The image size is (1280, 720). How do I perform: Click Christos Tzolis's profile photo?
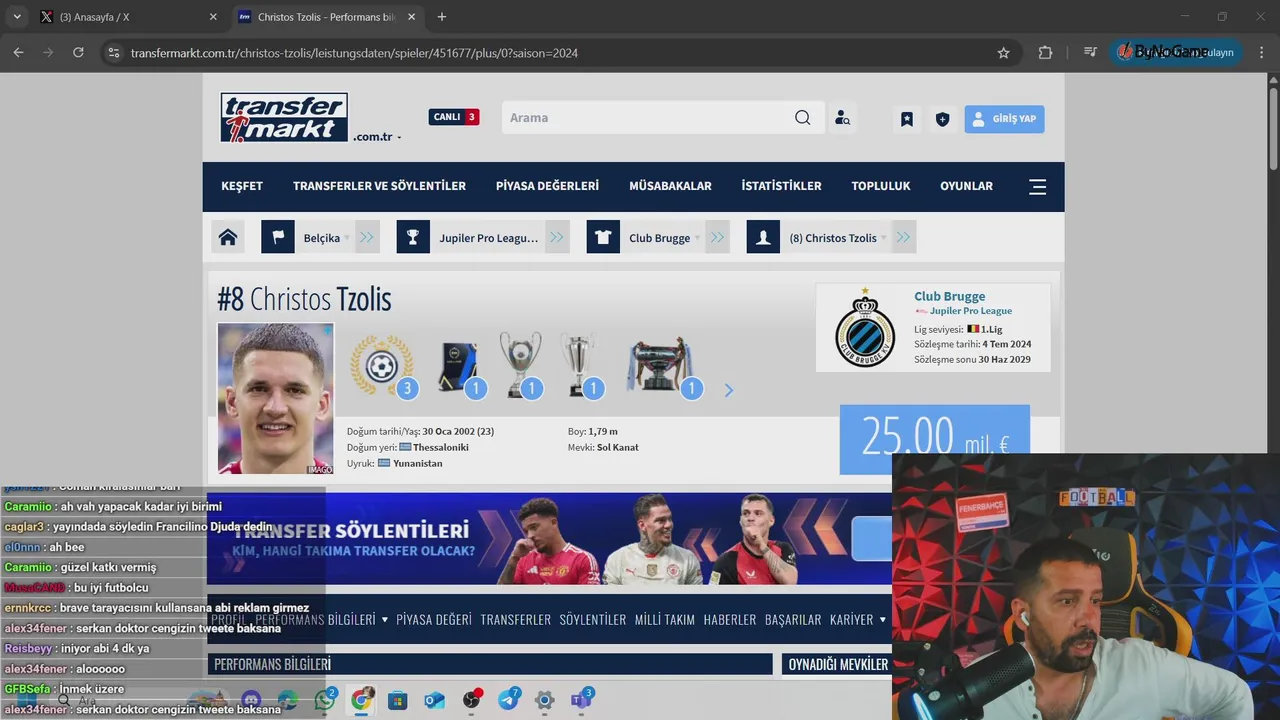coord(276,398)
